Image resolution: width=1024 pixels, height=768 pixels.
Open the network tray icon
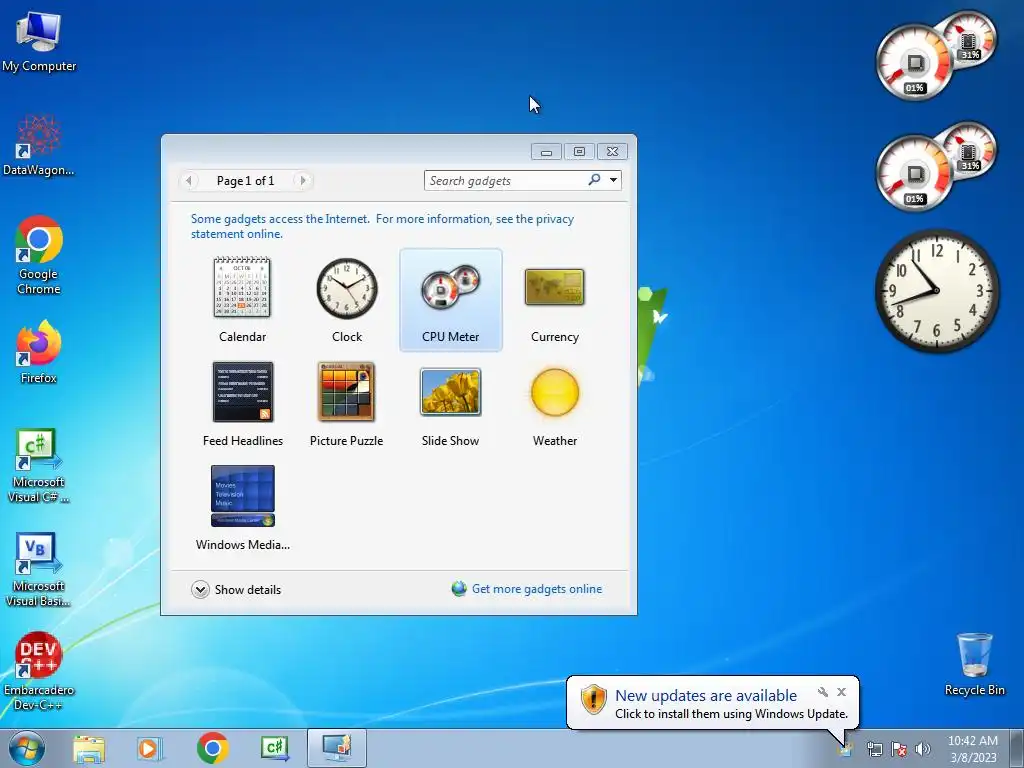click(874, 749)
